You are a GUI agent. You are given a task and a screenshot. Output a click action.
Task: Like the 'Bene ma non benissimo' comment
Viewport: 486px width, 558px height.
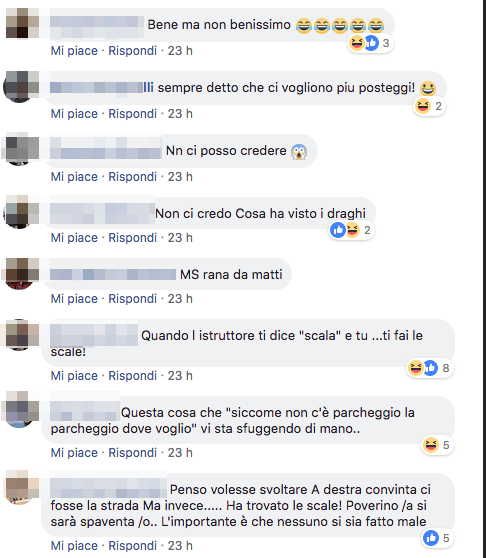[x=74, y=51]
